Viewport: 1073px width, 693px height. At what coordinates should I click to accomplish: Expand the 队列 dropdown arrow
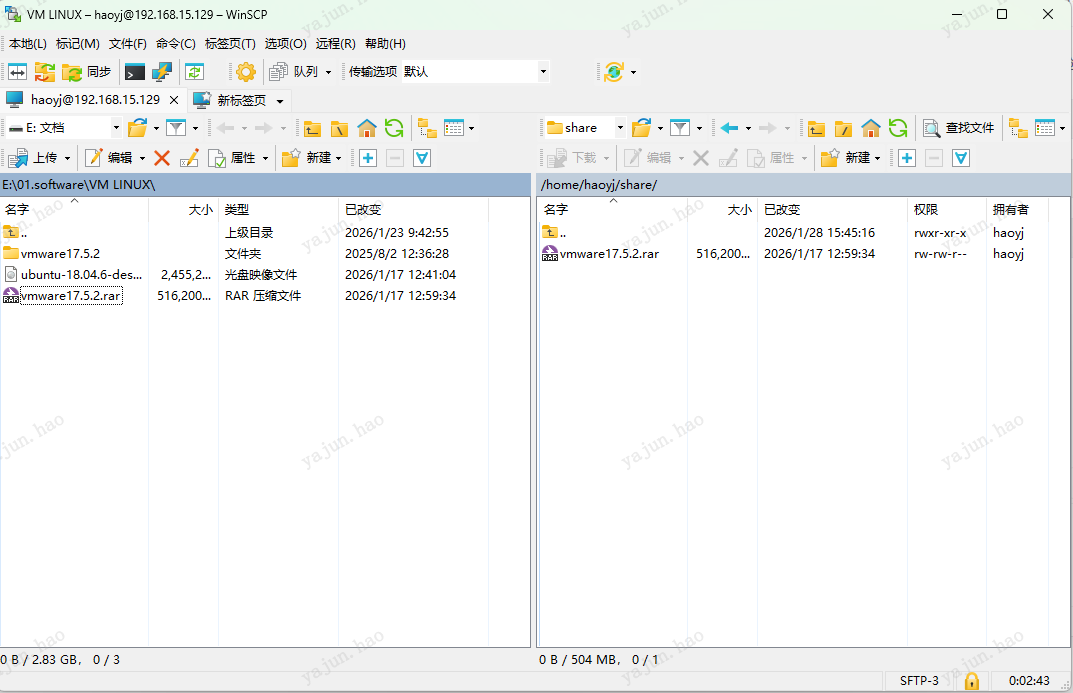(328, 72)
